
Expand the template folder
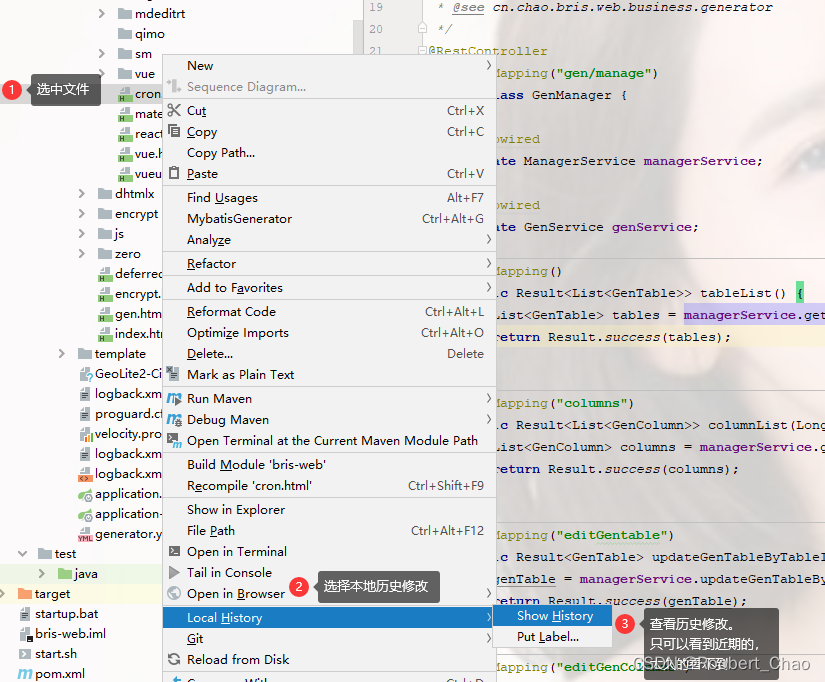(x=62, y=354)
